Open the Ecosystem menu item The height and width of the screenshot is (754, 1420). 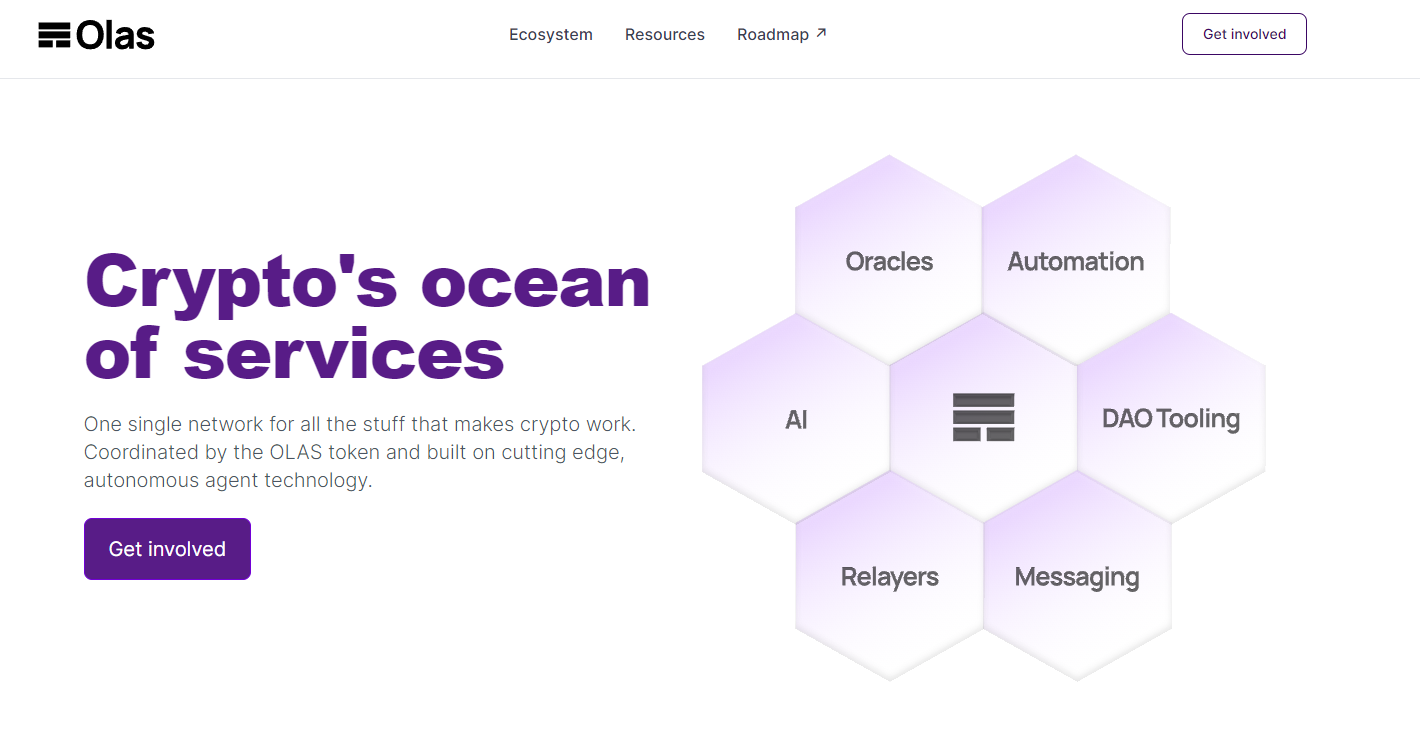(x=551, y=34)
